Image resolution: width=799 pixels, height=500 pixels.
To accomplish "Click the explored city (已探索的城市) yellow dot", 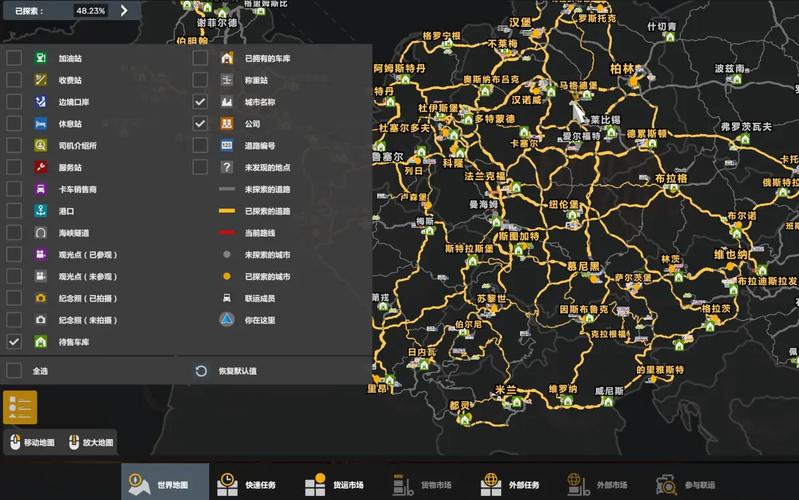I will pyautogui.click(x=227, y=276).
